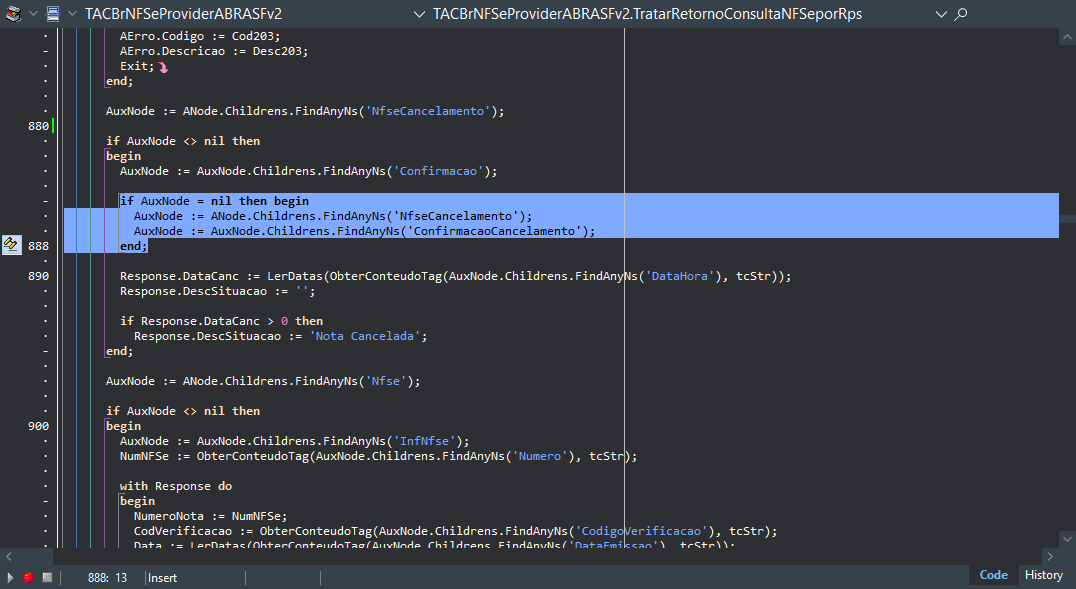The width and height of the screenshot is (1076, 589).
Task: Play the recorded keyboard macro
Action: click(10, 577)
